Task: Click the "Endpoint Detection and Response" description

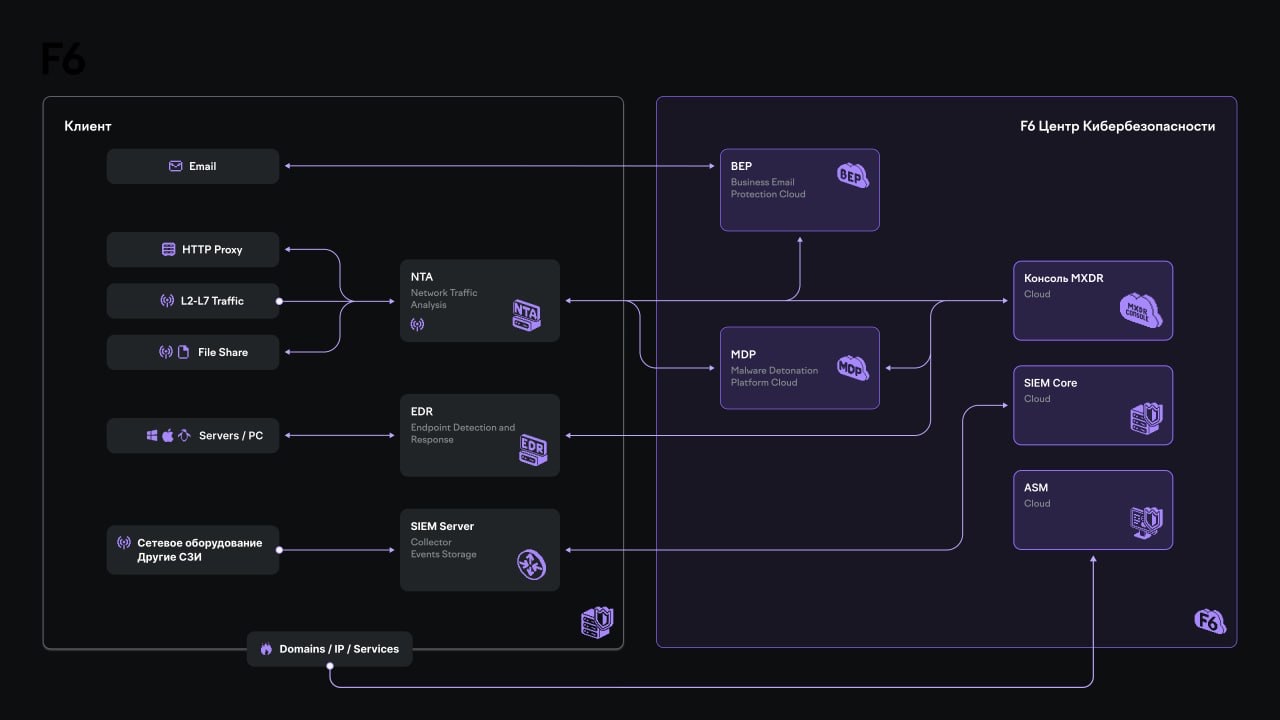Action: (x=463, y=434)
